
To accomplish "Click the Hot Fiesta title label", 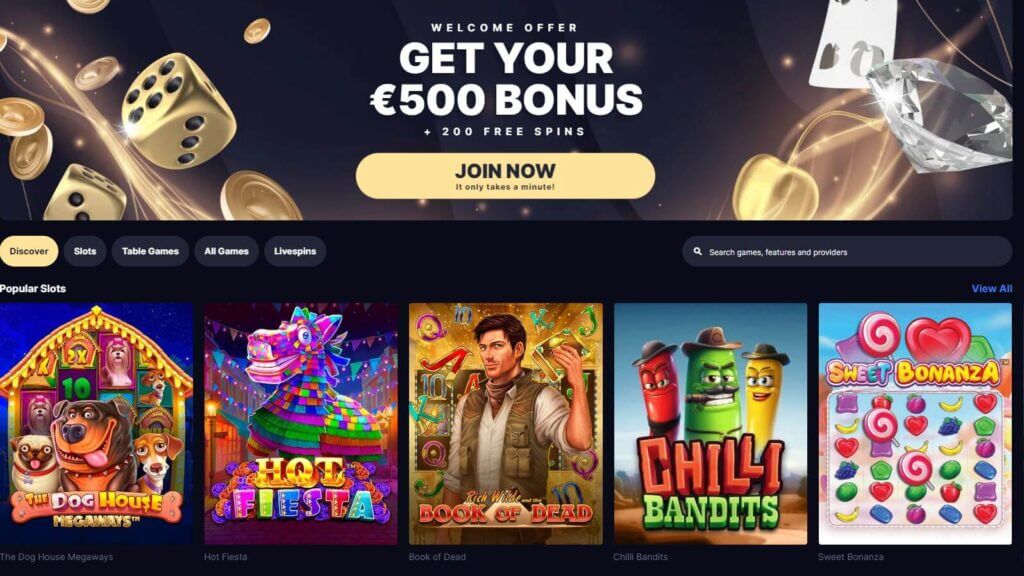I will click(x=225, y=557).
